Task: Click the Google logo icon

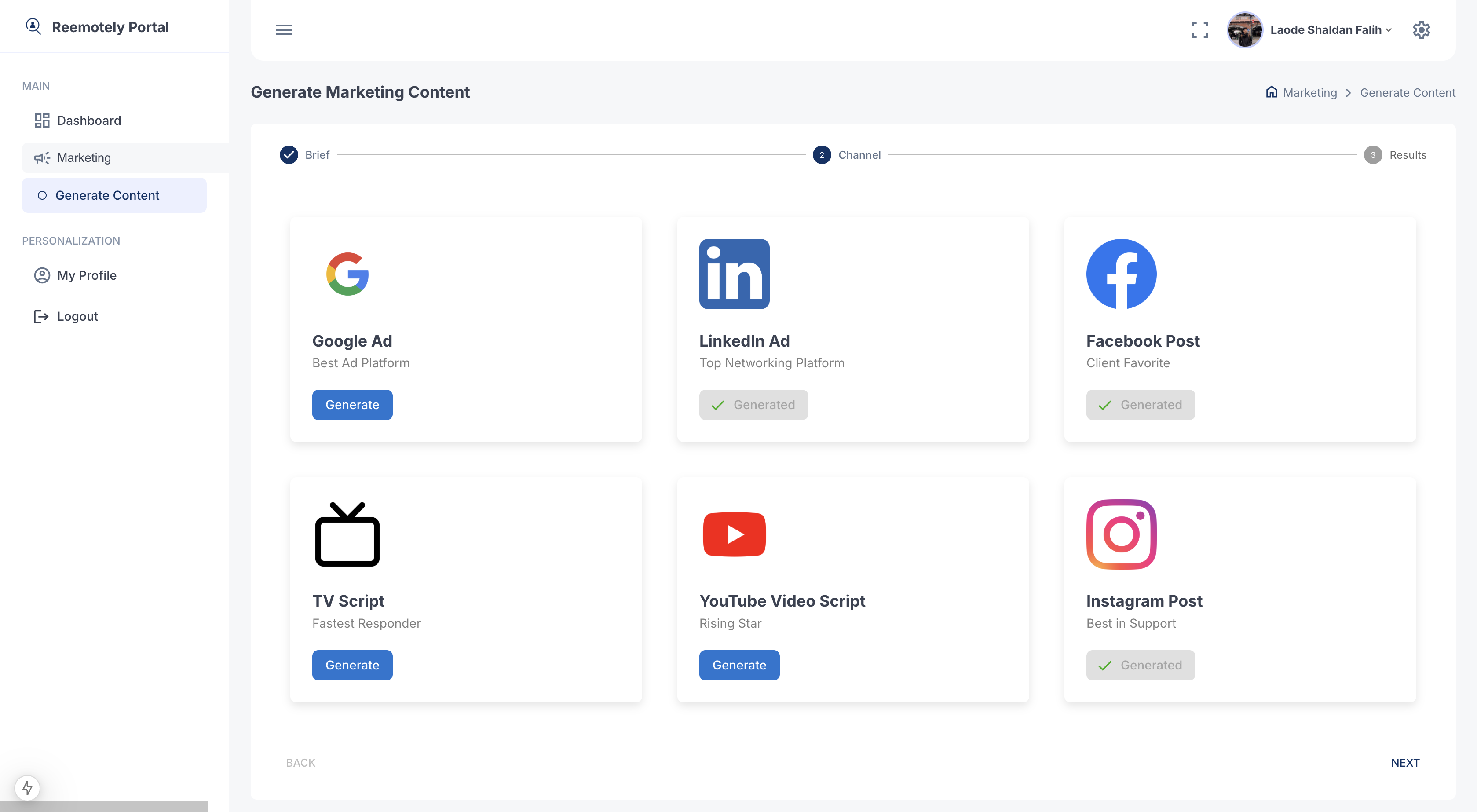Action: point(347,274)
